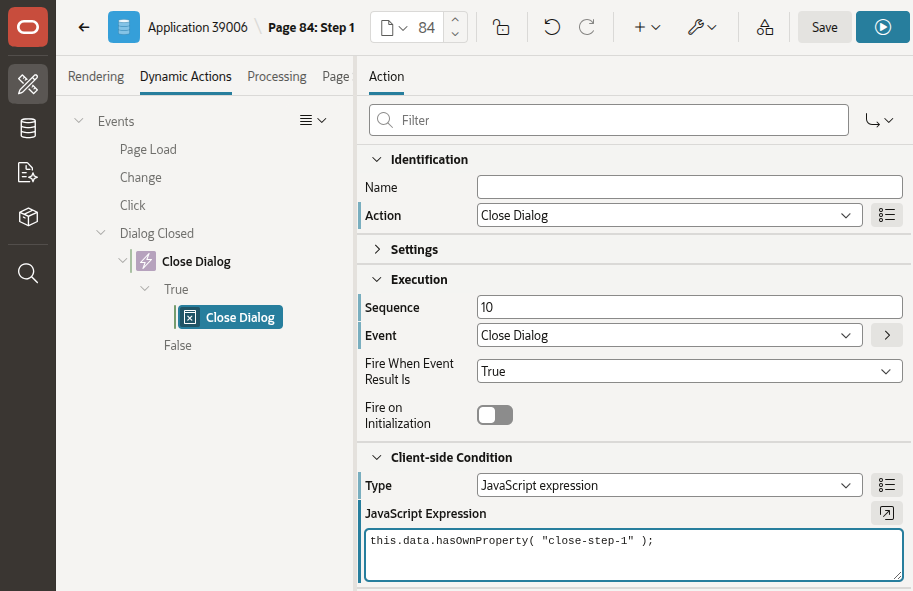The image size is (913, 591).
Task: Select Click event node
Action: pos(132,205)
